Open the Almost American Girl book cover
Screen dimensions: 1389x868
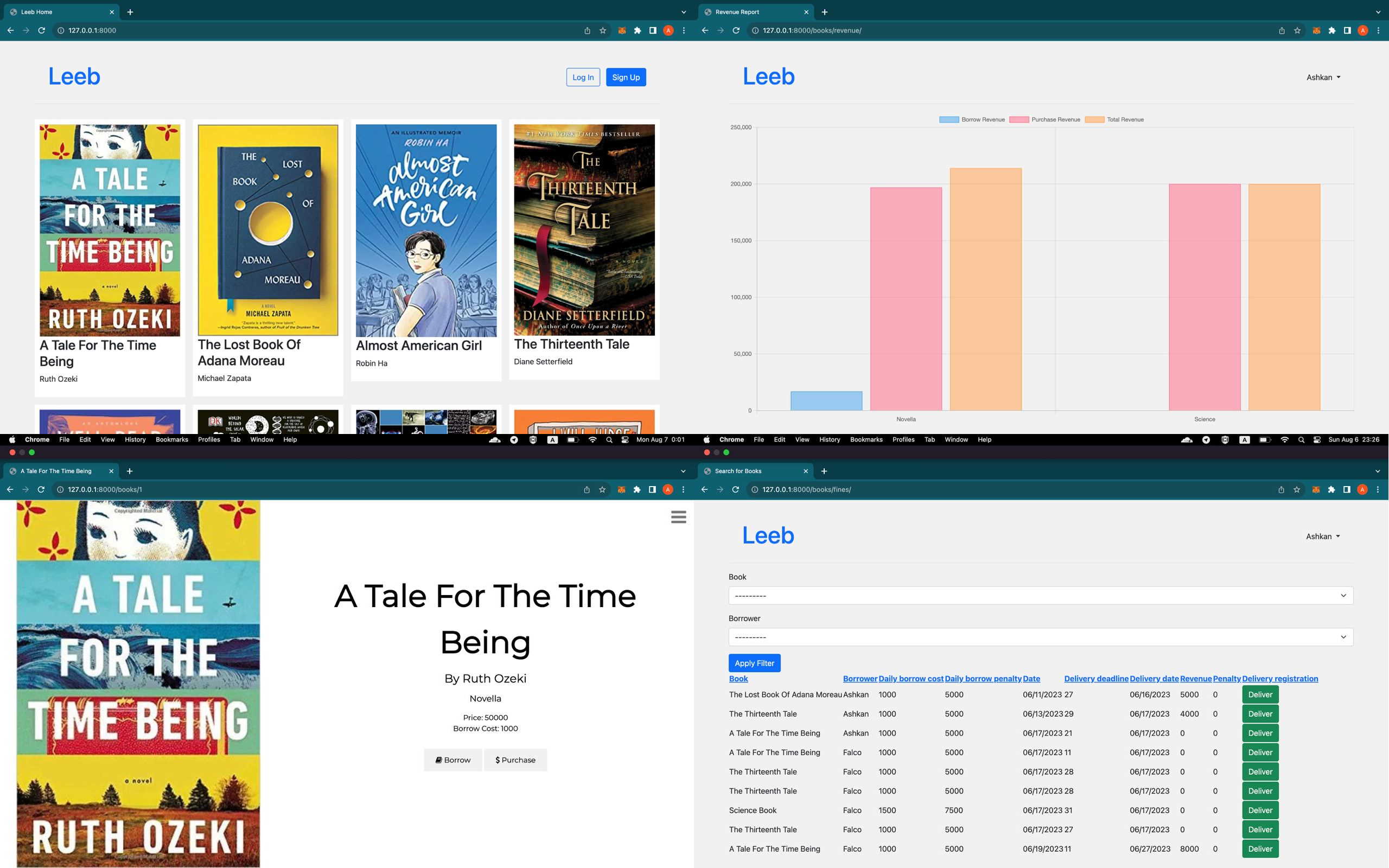tap(426, 231)
